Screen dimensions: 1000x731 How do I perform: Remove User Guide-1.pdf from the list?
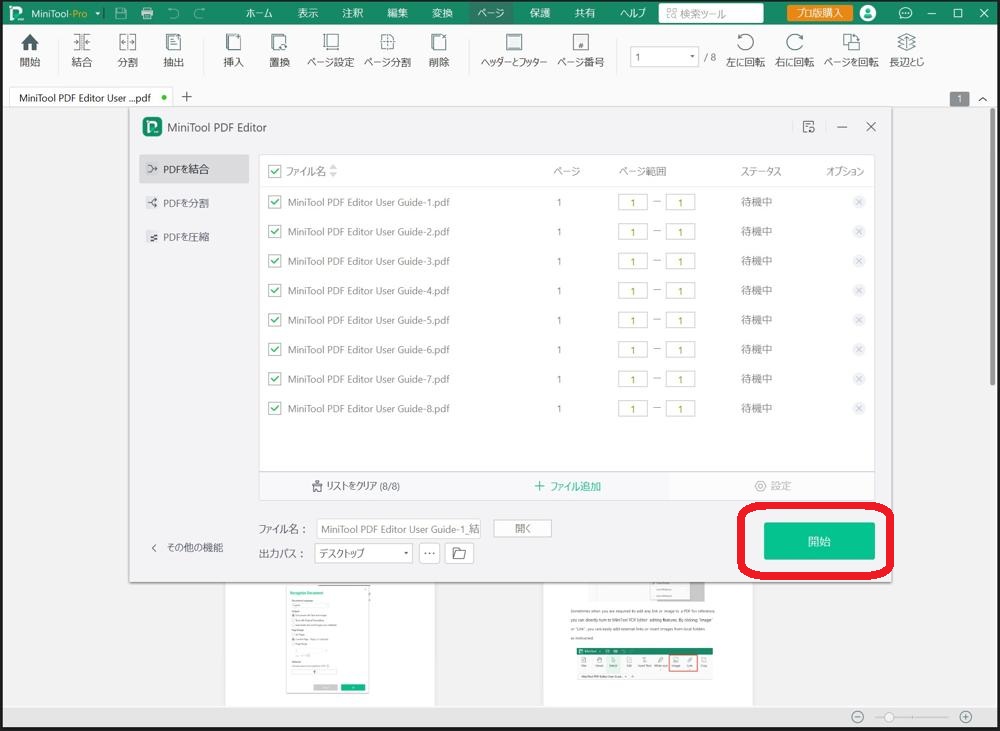(x=858, y=202)
